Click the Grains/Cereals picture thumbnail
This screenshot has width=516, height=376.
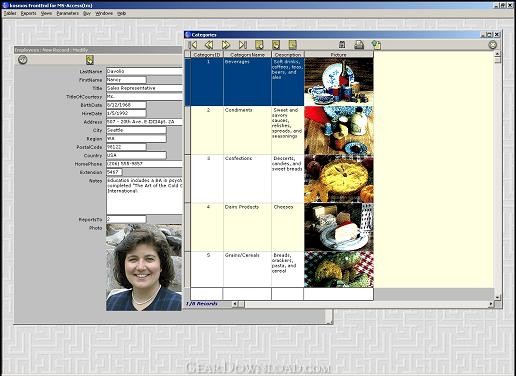339,269
